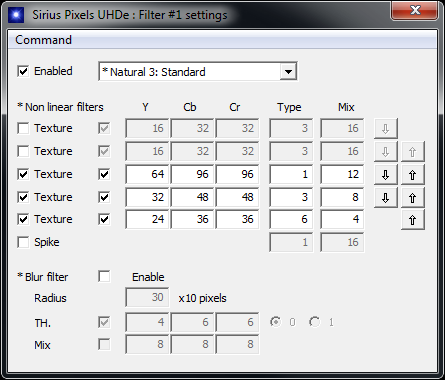Disable the Texture filter with Y 32
This screenshot has width=445, height=380.
[23, 197]
